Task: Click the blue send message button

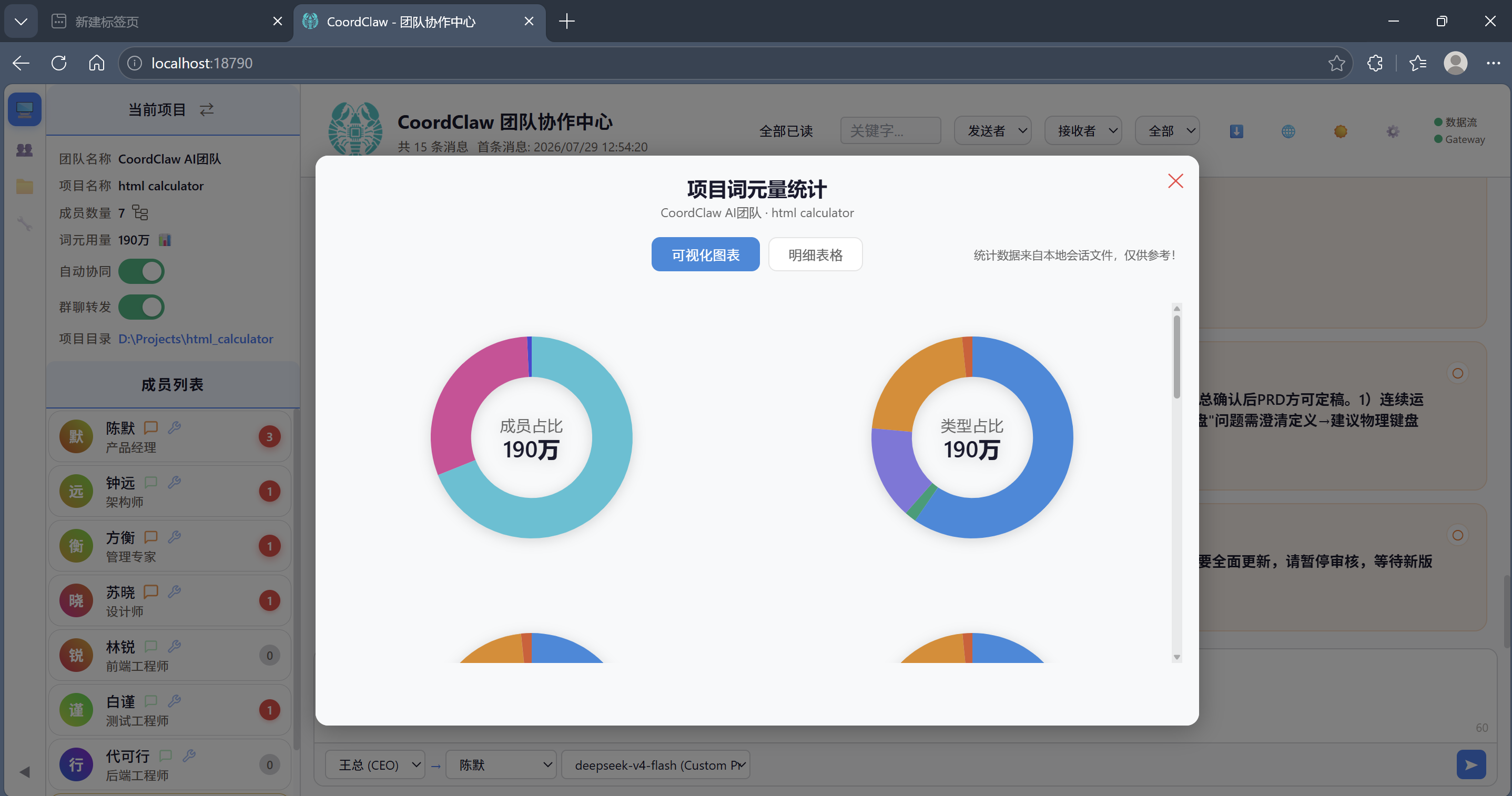Action: tap(1471, 764)
